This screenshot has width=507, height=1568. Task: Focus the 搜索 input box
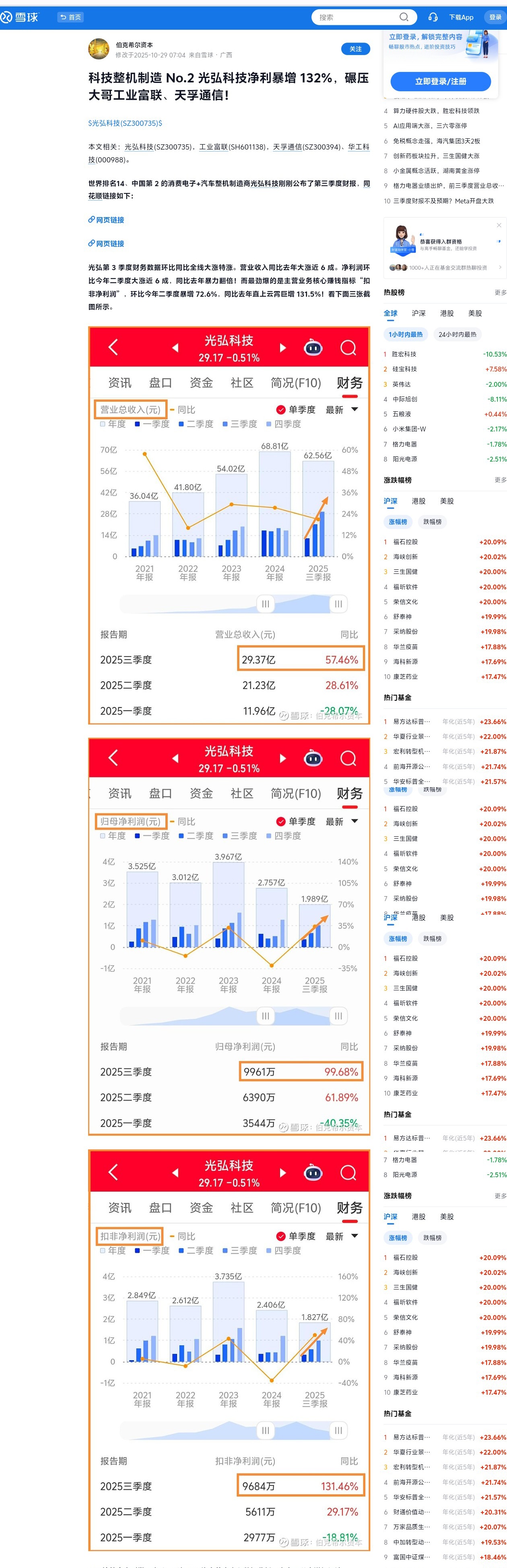(357, 17)
